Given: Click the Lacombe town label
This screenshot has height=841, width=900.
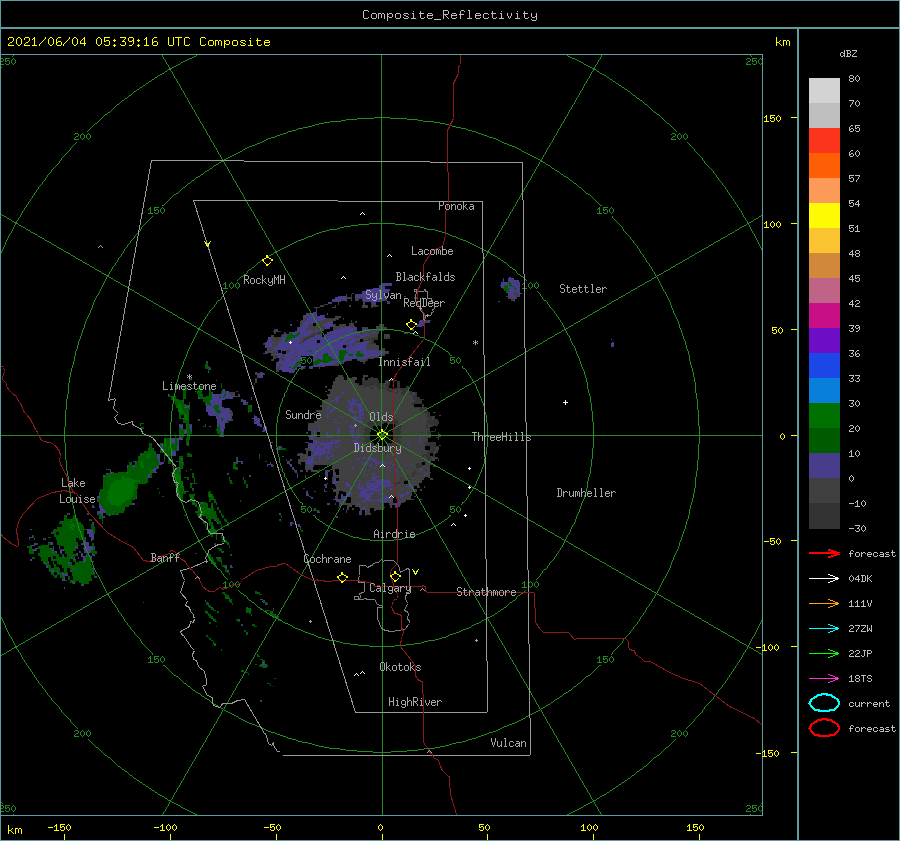Looking at the screenshot, I should [432, 251].
